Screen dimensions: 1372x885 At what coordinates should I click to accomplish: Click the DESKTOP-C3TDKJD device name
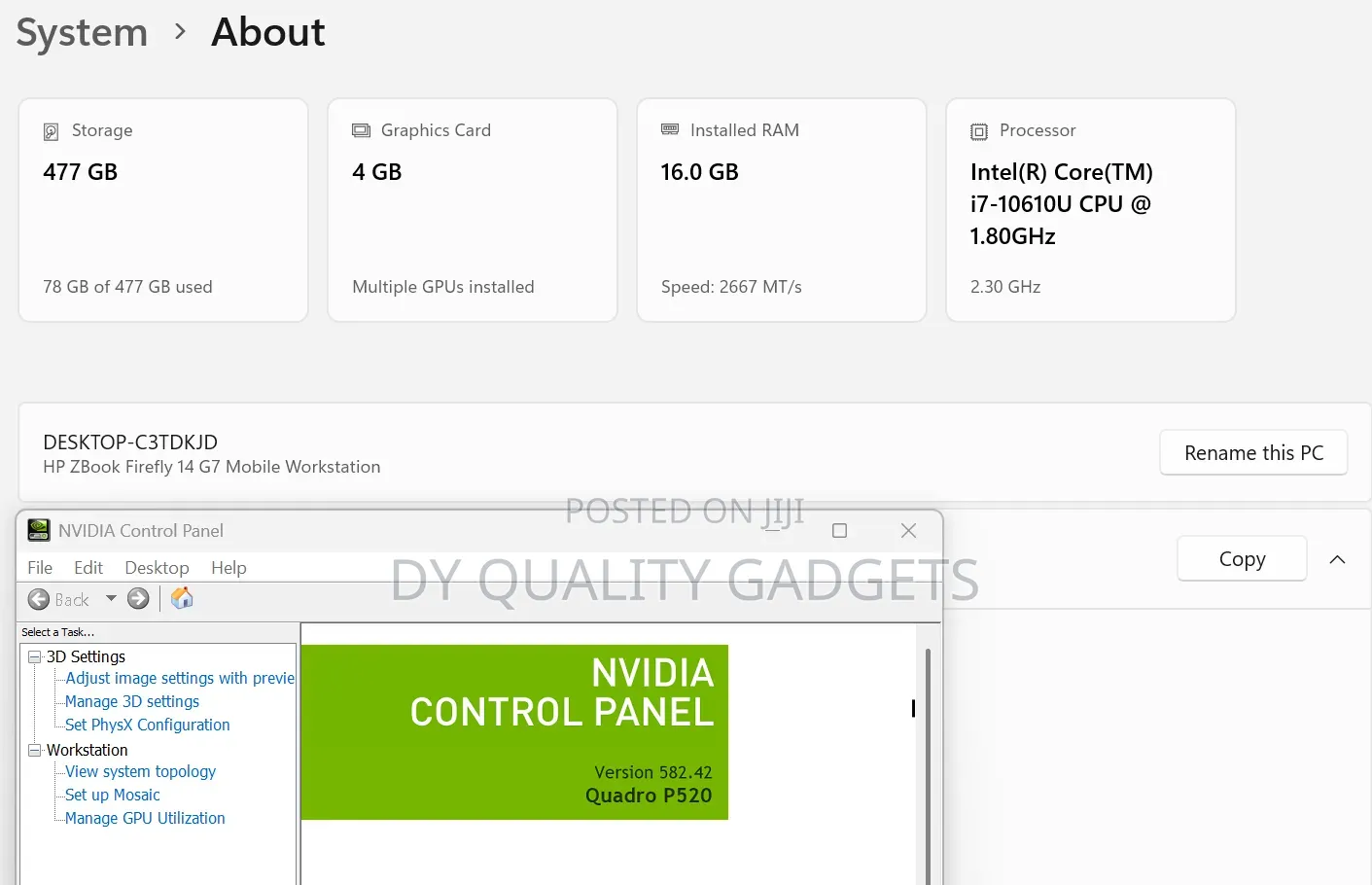pyautogui.click(x=130, y=442)
